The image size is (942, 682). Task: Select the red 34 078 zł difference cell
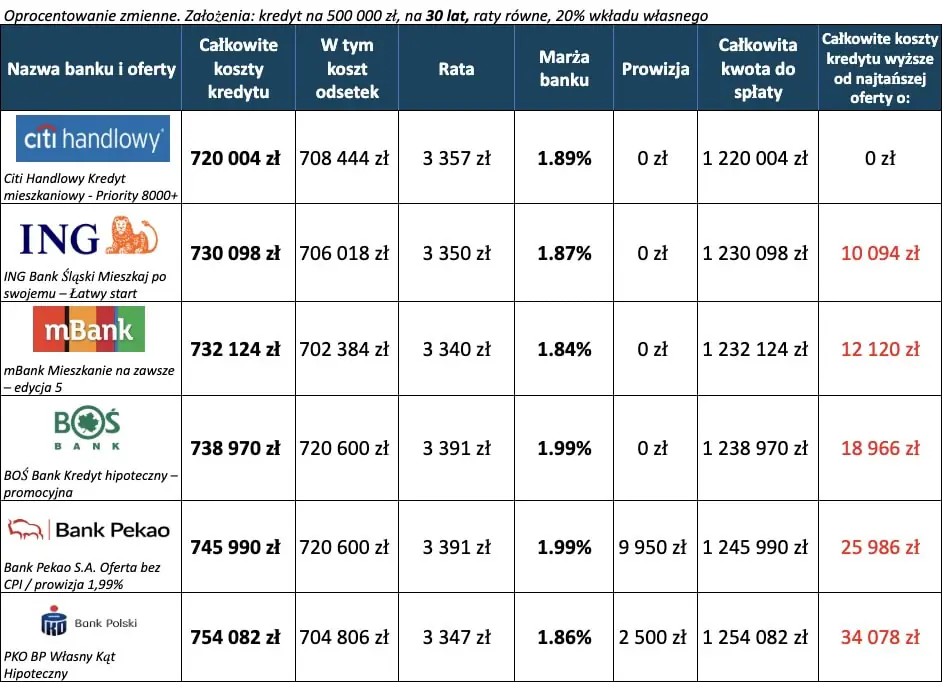click(880, 637)
